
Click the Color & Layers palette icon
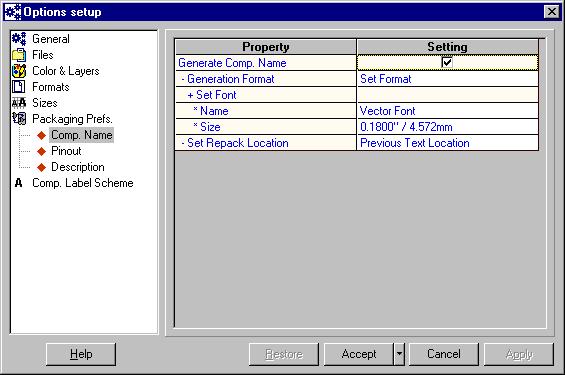tap(19, 71)
